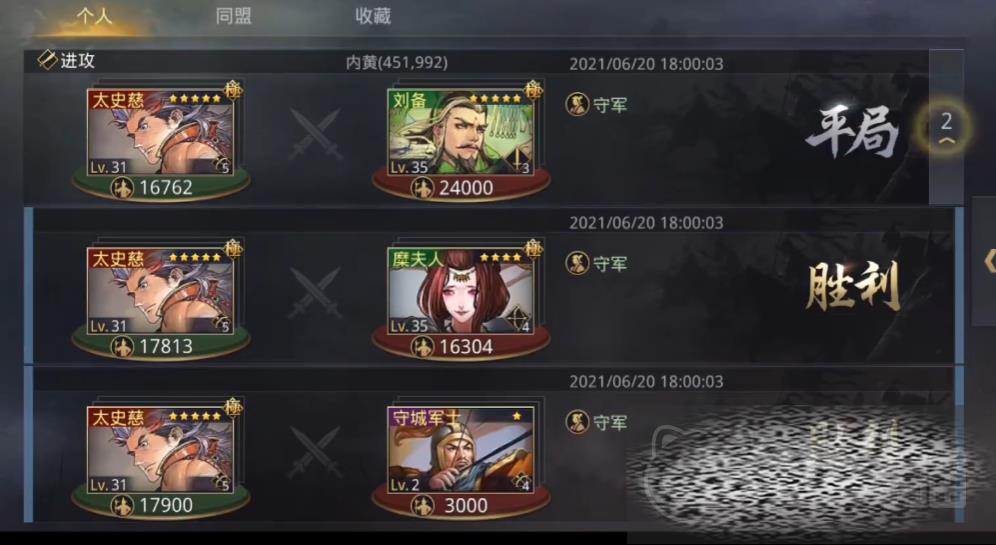Click the 守军 garrison icon beside 糜夫人
996x545 pixels.
[x=577, y=263]
